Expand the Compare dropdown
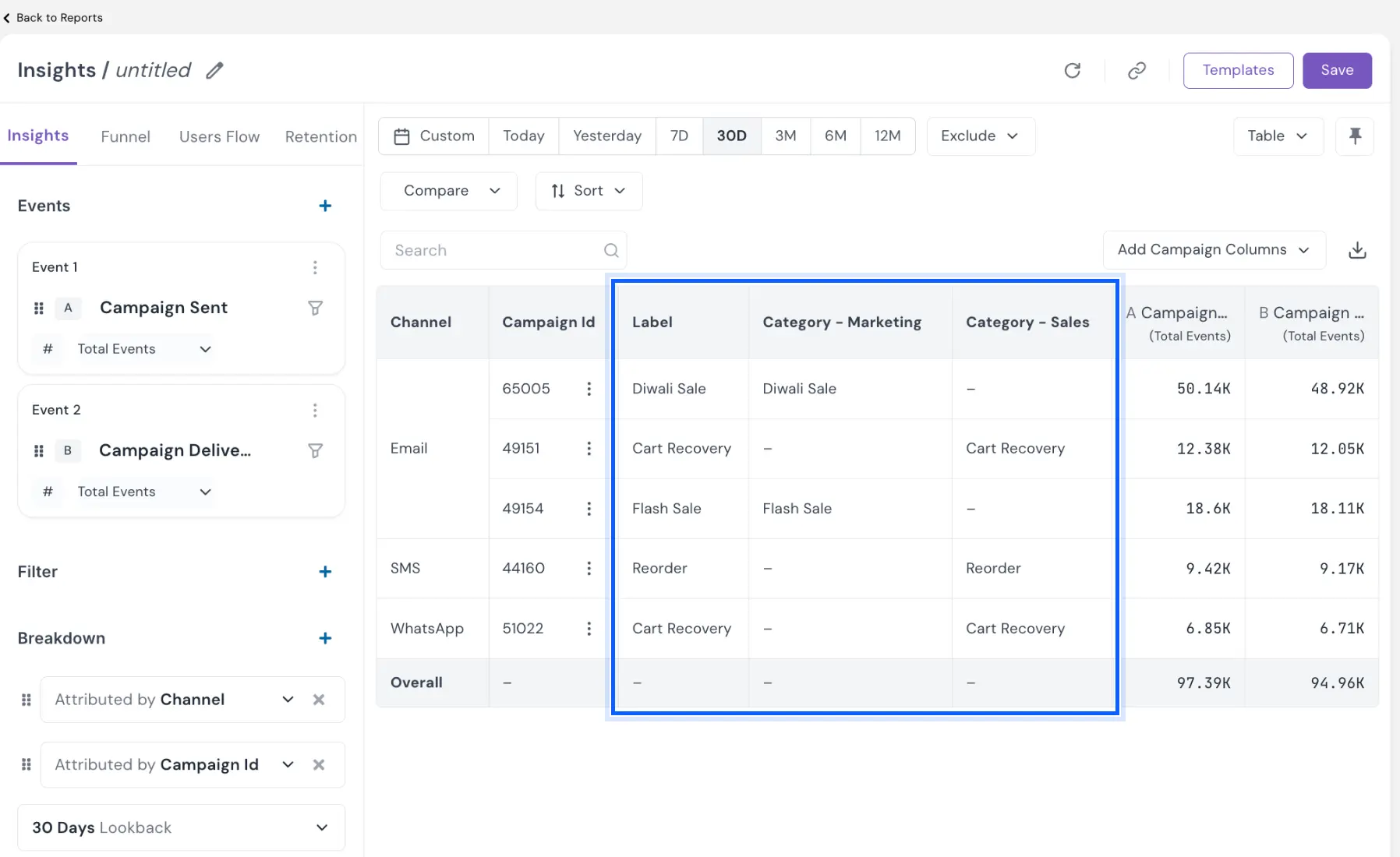1400x857 pixels. click(x=449, y=191)
